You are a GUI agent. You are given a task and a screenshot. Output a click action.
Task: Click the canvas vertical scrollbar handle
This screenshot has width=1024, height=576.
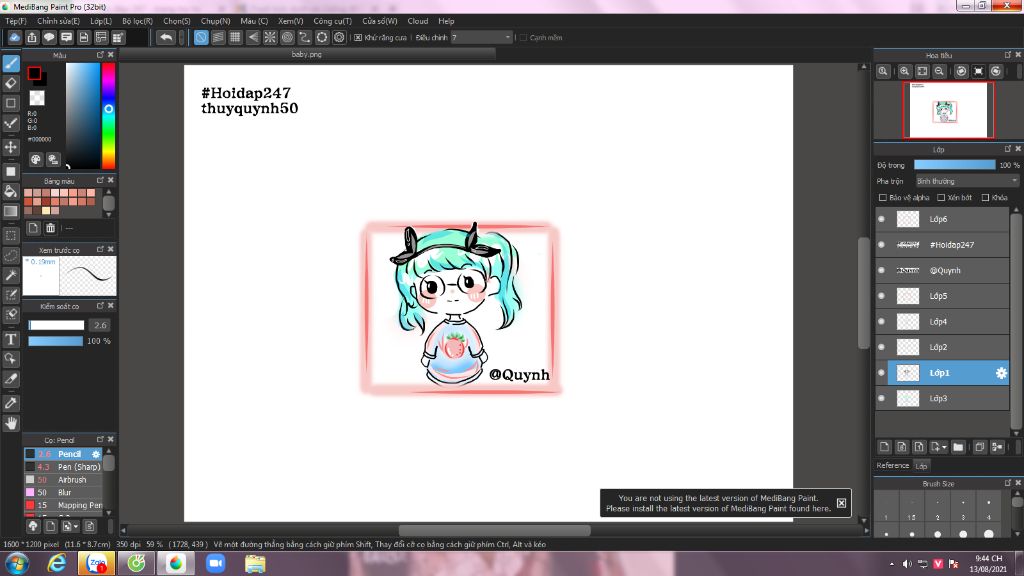coord(863,293)
